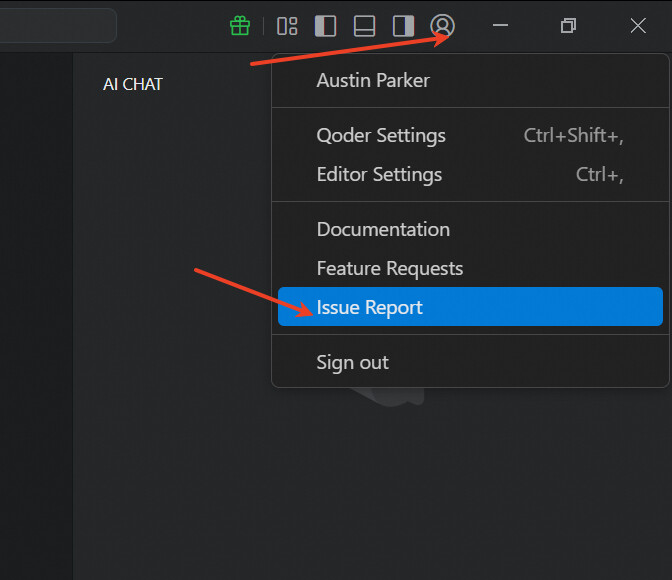The image size is (672, 580).
Task: Open the Customize Layout icon
Action: pos(287,26)
